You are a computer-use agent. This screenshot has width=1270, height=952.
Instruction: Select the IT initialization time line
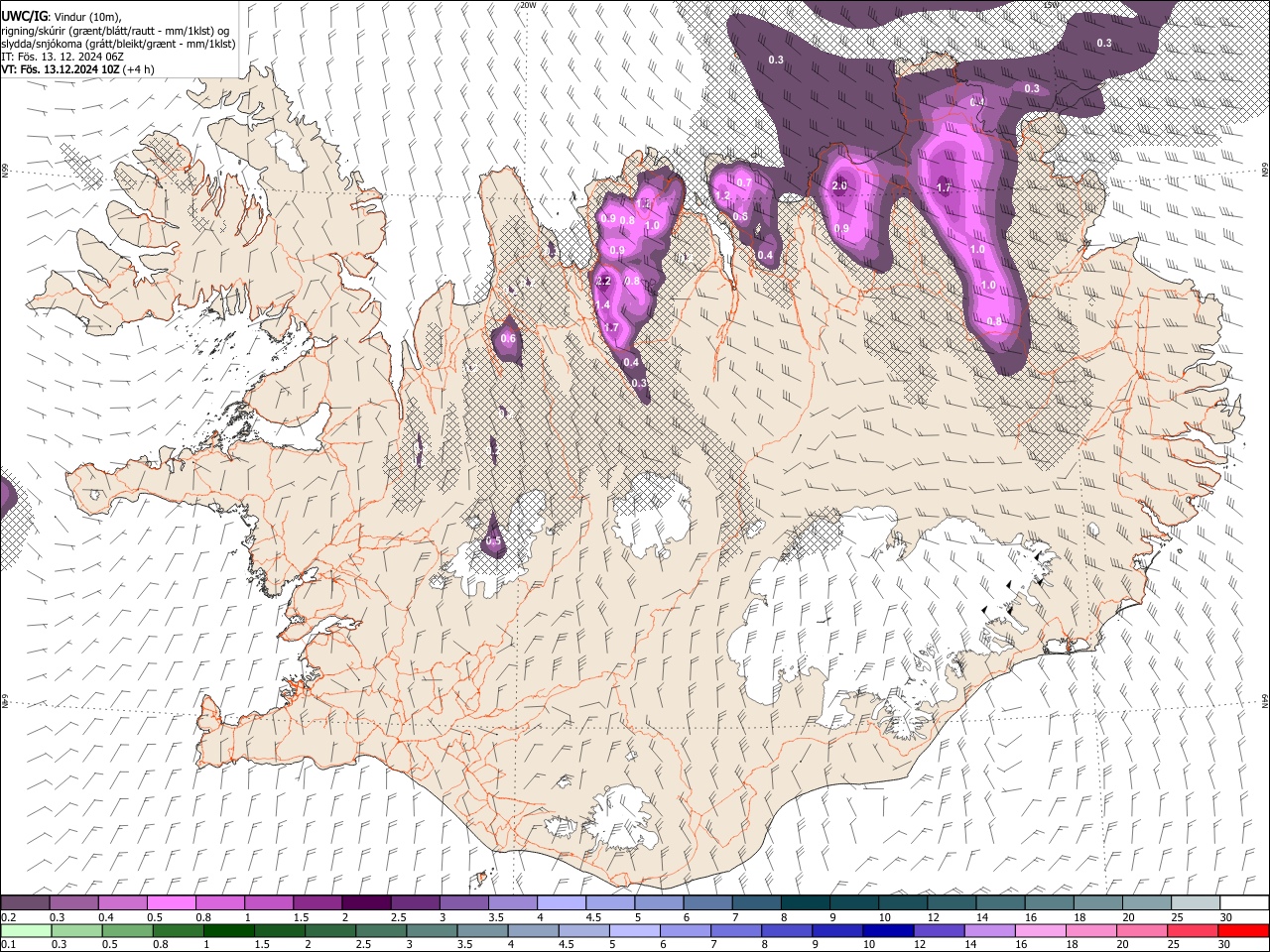tap(63, 58)
